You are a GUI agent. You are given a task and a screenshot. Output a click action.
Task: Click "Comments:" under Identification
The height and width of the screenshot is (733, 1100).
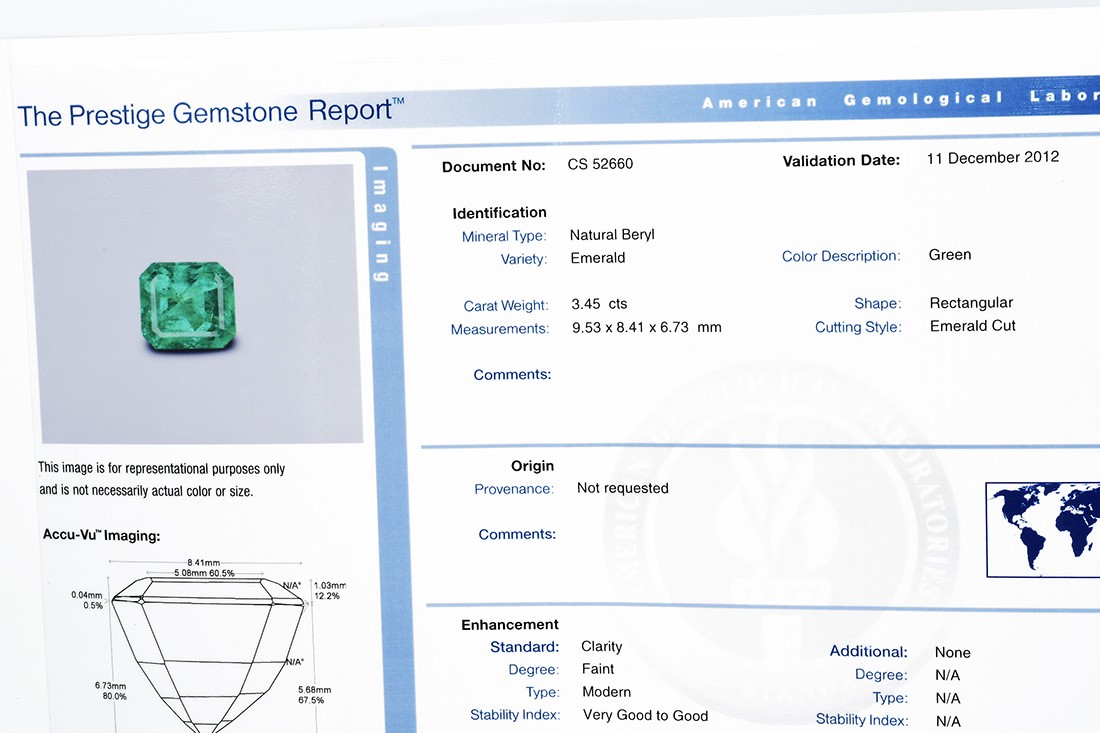click(512, 375)
